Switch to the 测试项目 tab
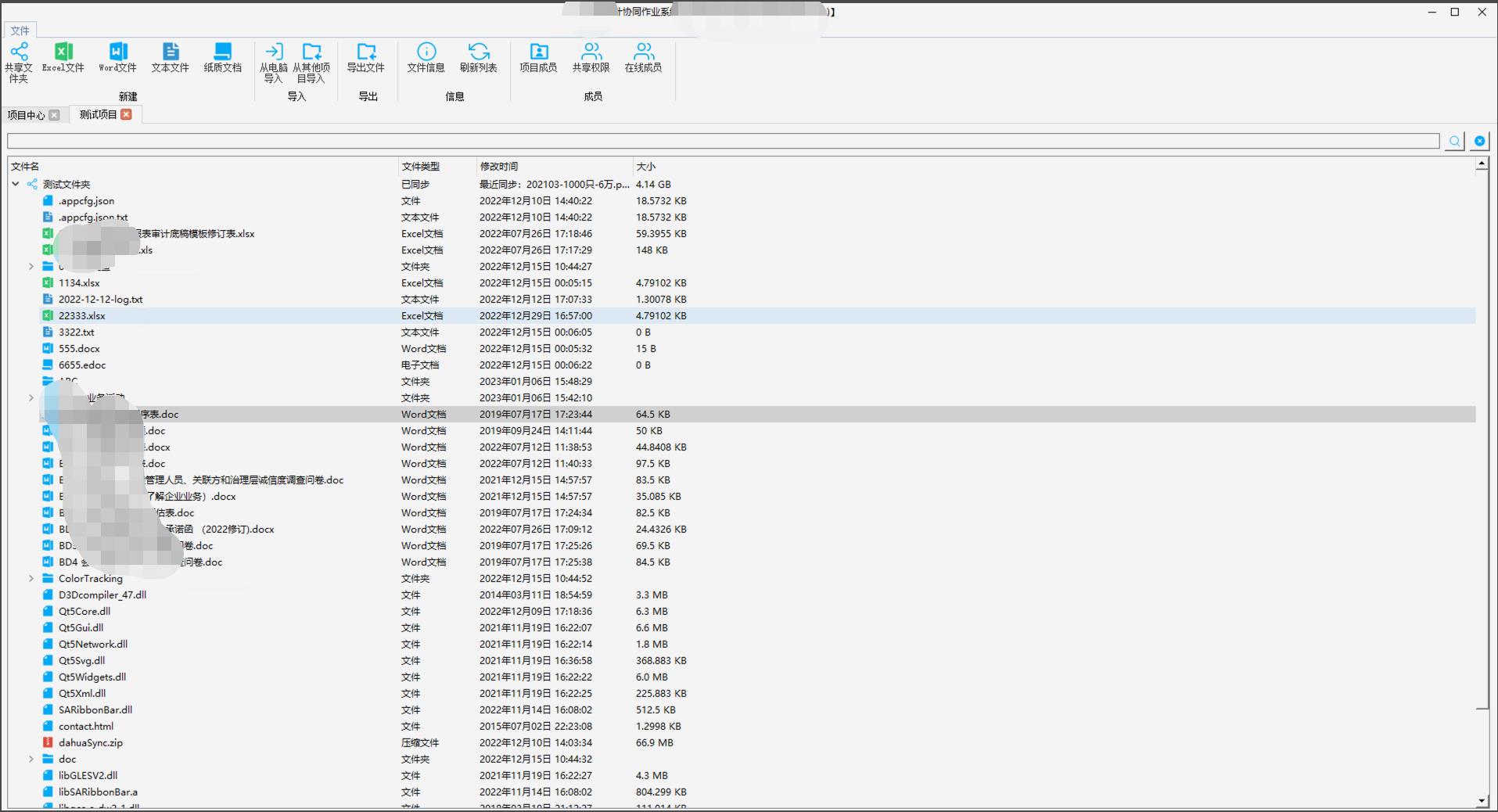This screenshot has width=1498, height=812. 98,114
